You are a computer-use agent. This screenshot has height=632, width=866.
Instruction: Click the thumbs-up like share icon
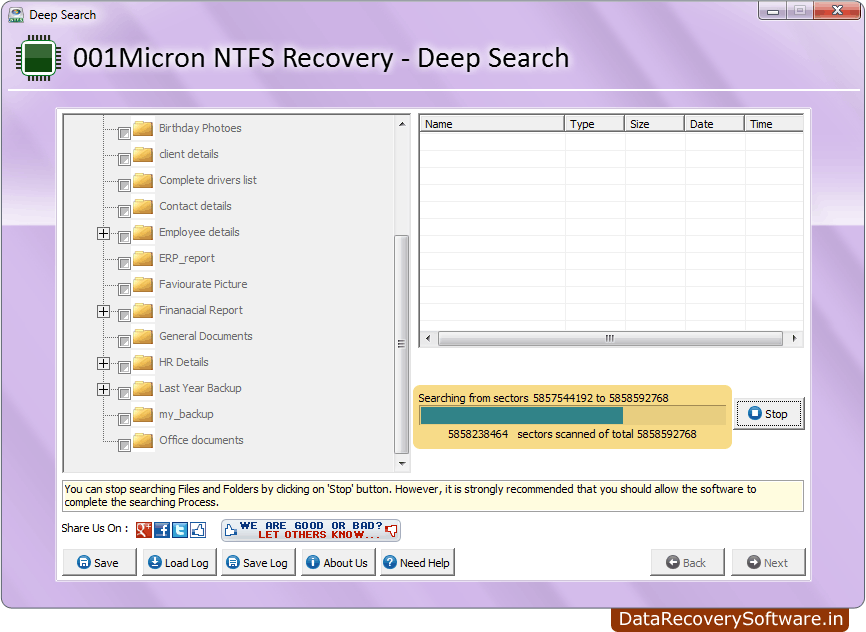(x=198, y=530)
